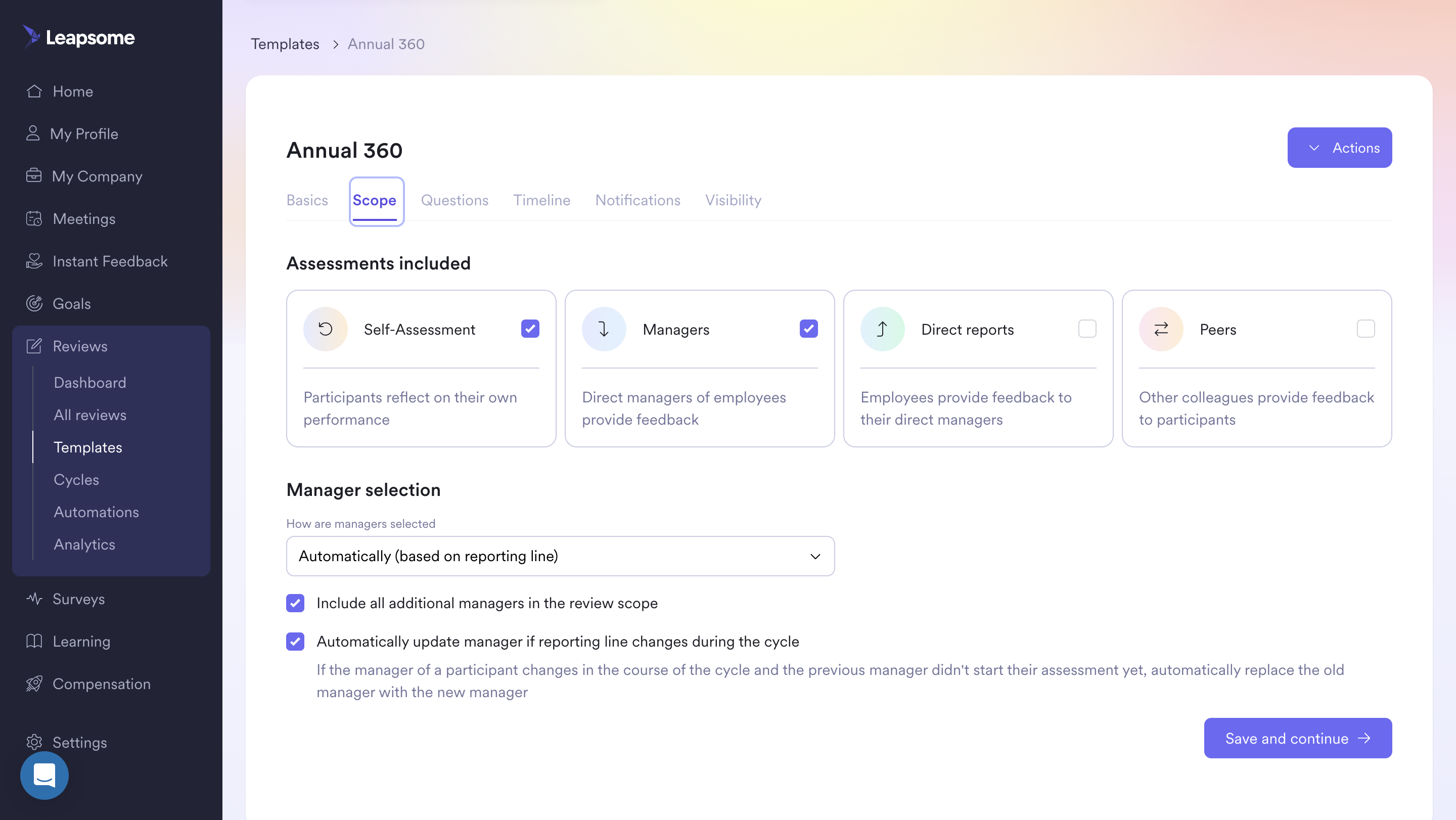Open the manager selection dropdown
The width and height of the screenshot is (1456, 820).
pyautogui.click(x=560, y=556)
